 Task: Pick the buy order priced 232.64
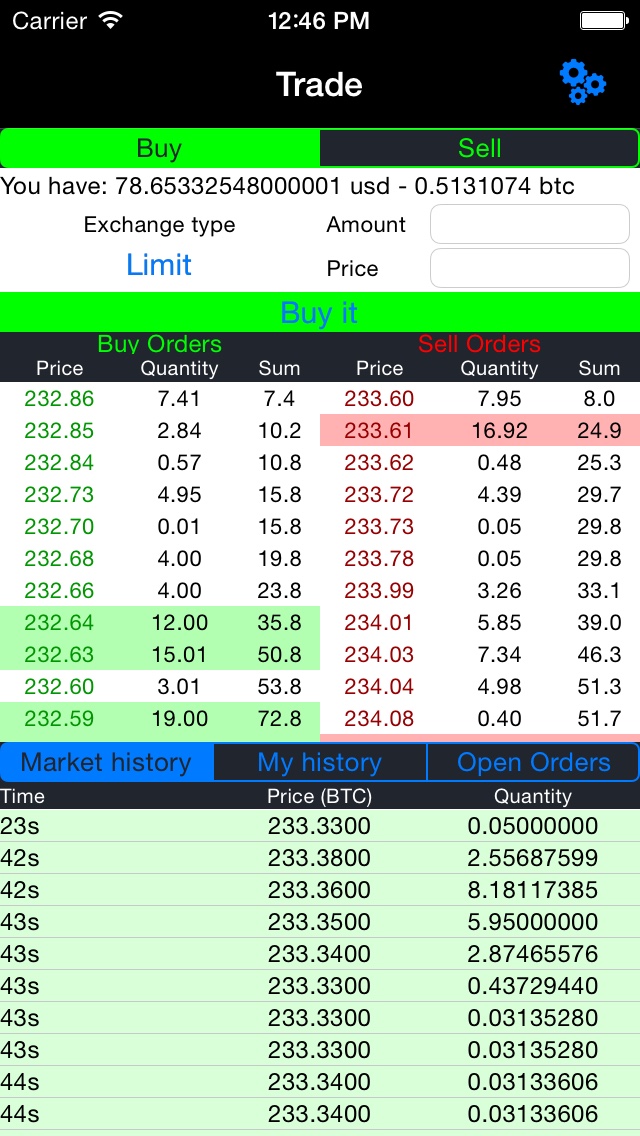[160, 623]
